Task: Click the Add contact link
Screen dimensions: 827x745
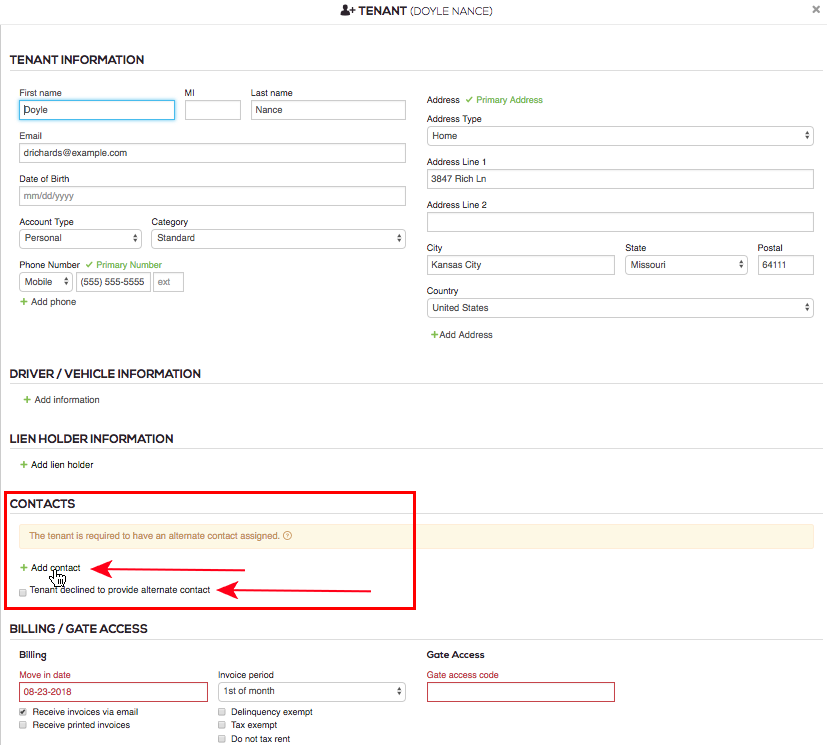Action: coord(55,568)
